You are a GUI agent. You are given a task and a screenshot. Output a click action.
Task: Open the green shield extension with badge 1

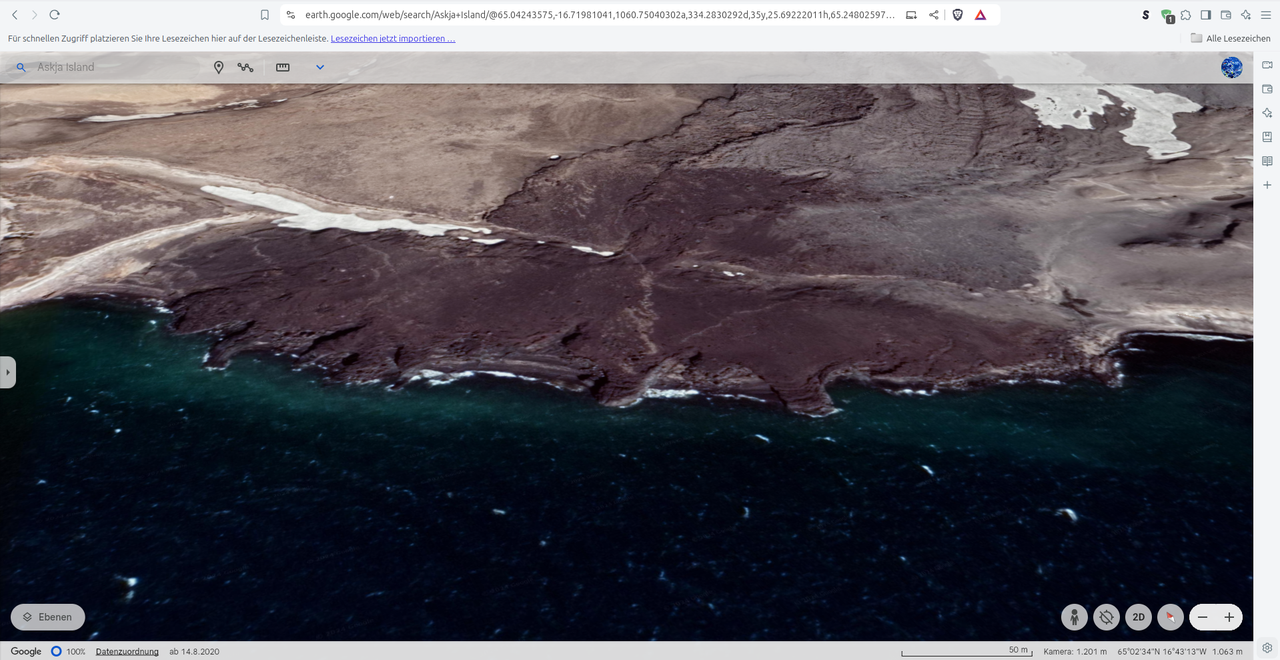point(1167,16)
